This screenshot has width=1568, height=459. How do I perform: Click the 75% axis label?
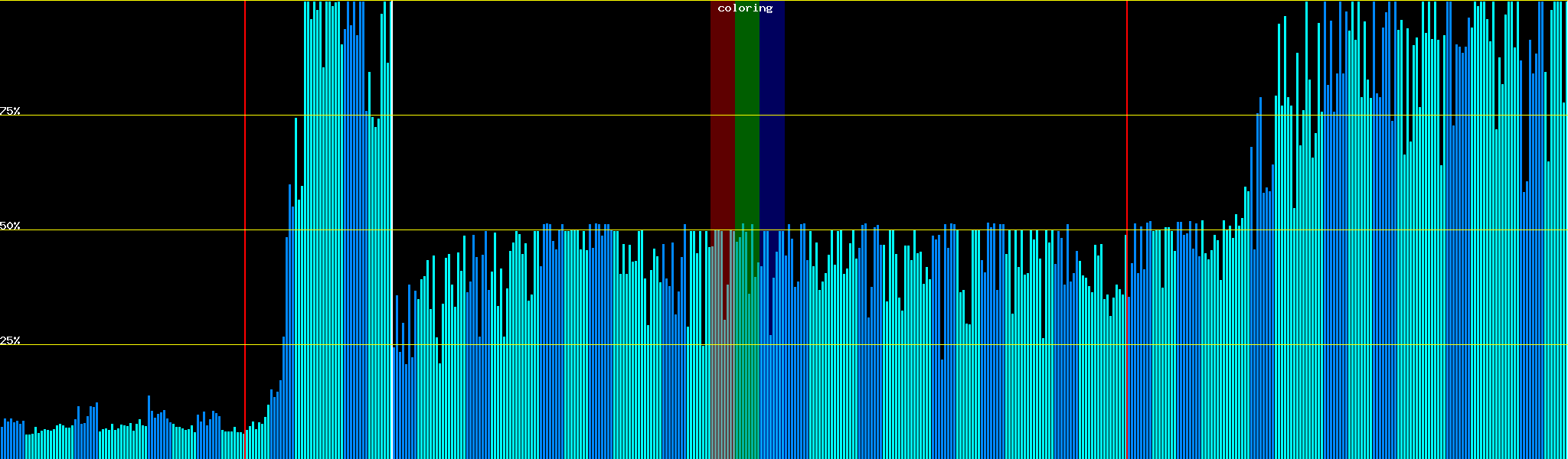pyautogui.click(x=10, y=111)
